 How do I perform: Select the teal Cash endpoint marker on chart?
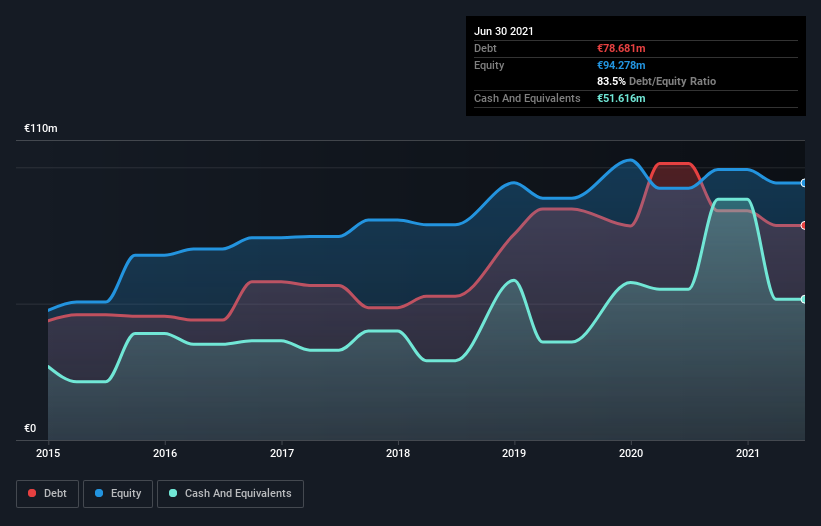pyautogui.click(x=804, y=299)
